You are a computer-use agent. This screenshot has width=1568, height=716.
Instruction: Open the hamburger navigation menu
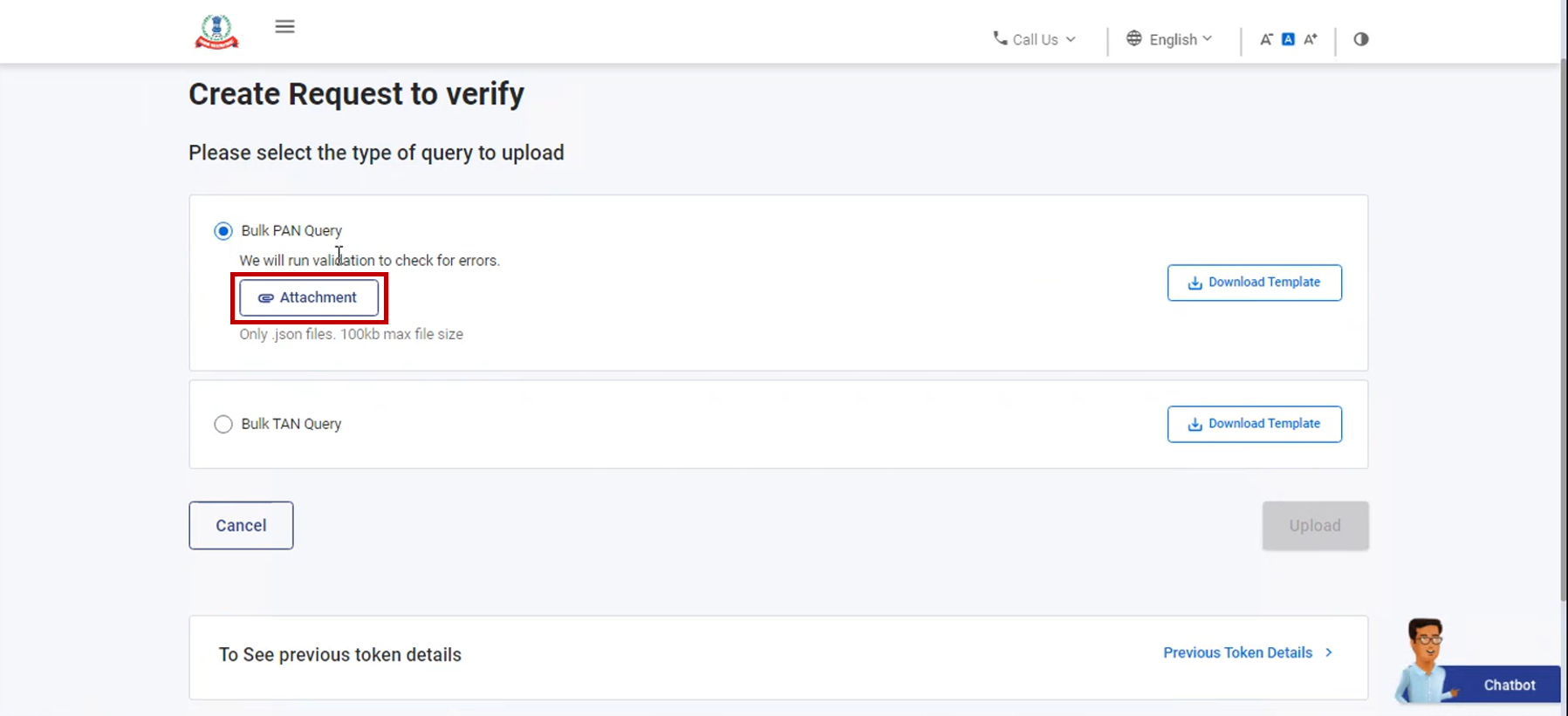pos(284,26)
